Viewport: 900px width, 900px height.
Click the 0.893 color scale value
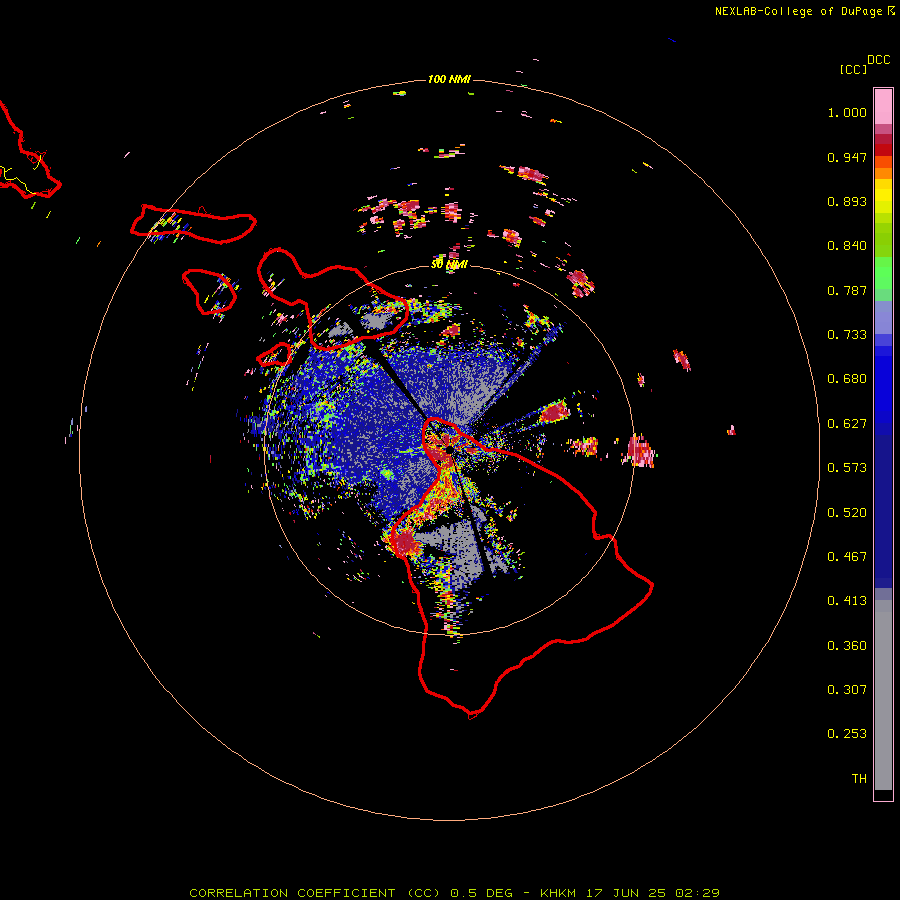847,201
